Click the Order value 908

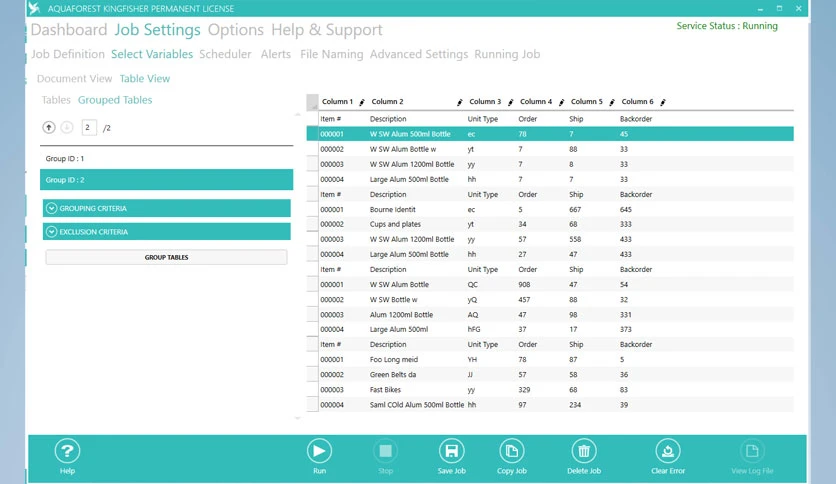[x=524, y=285]
